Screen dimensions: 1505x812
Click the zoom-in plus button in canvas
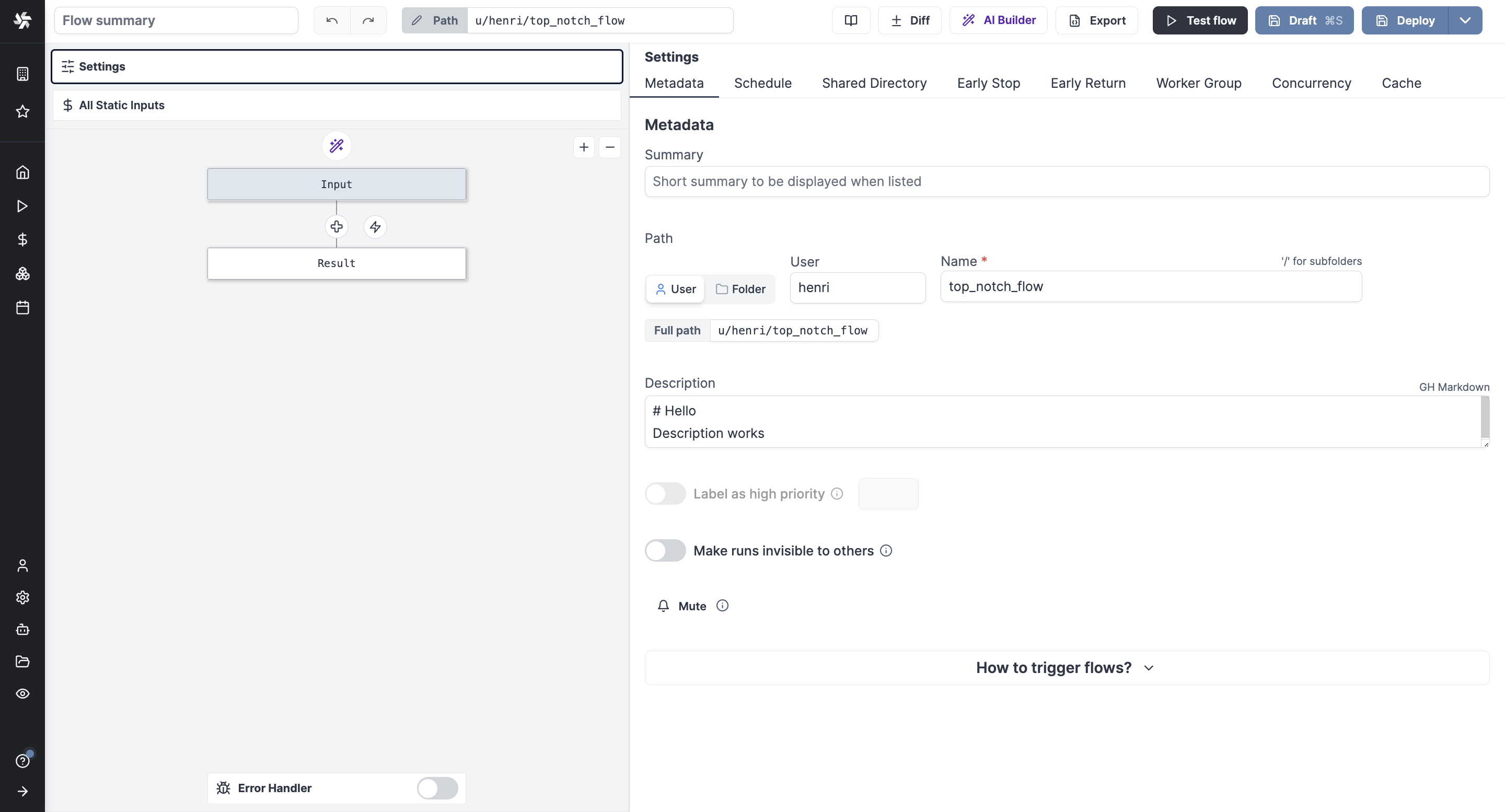tap(583, 147)
